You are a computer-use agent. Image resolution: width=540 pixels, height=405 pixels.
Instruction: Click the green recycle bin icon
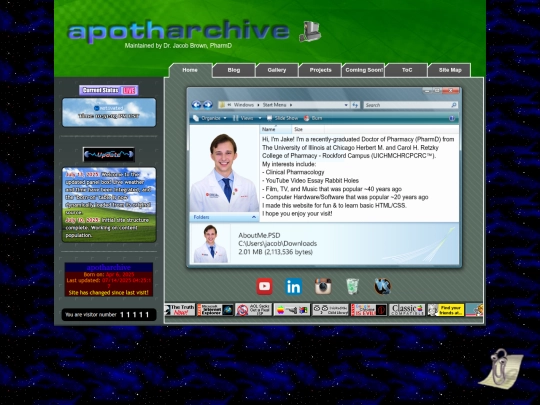click(352, 287)
